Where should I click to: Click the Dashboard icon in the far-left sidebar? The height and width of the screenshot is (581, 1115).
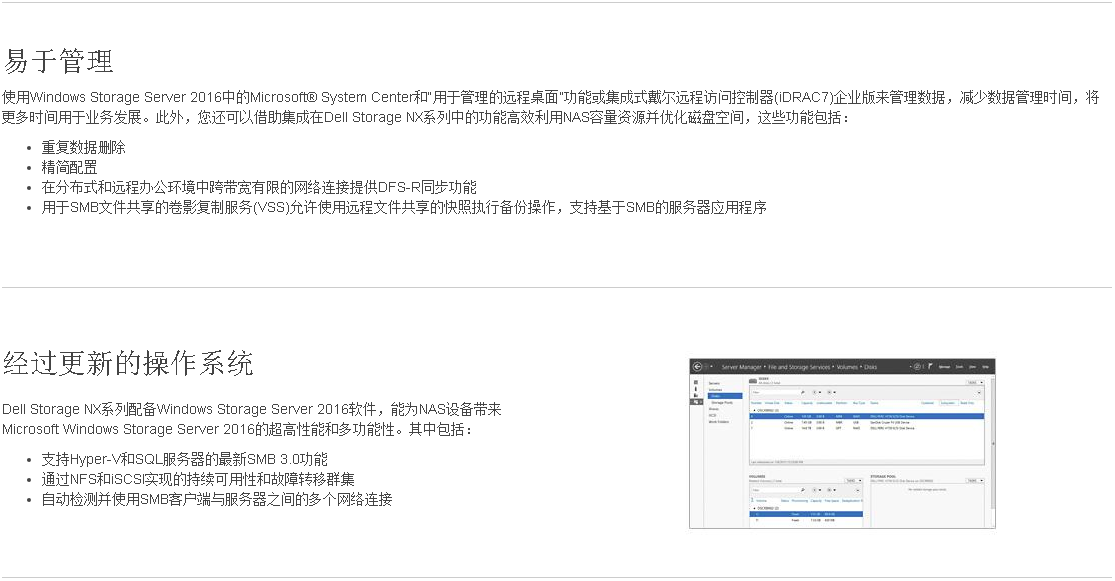(x=696, y=382)
